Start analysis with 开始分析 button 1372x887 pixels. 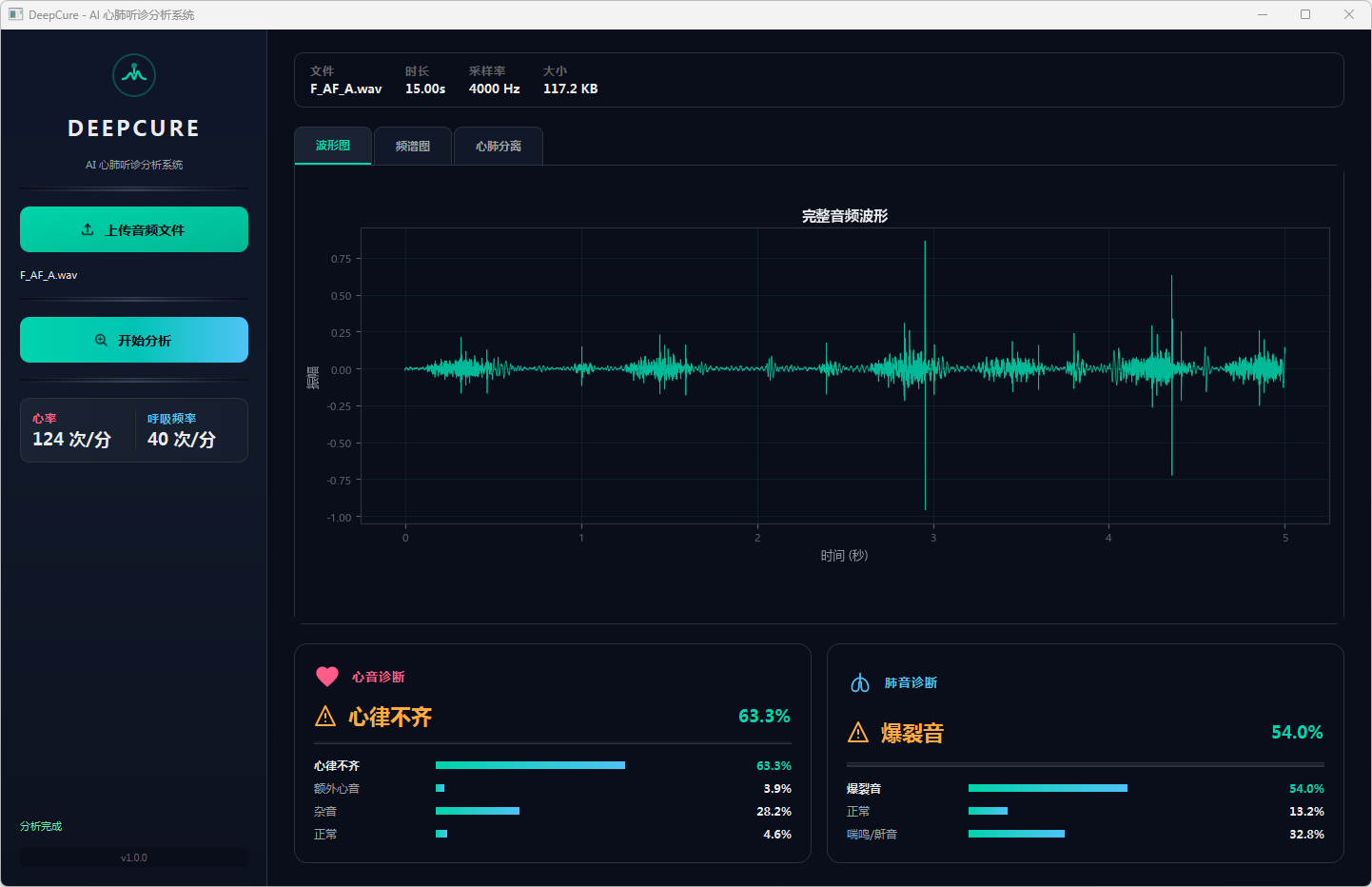(x=134, y=340)
